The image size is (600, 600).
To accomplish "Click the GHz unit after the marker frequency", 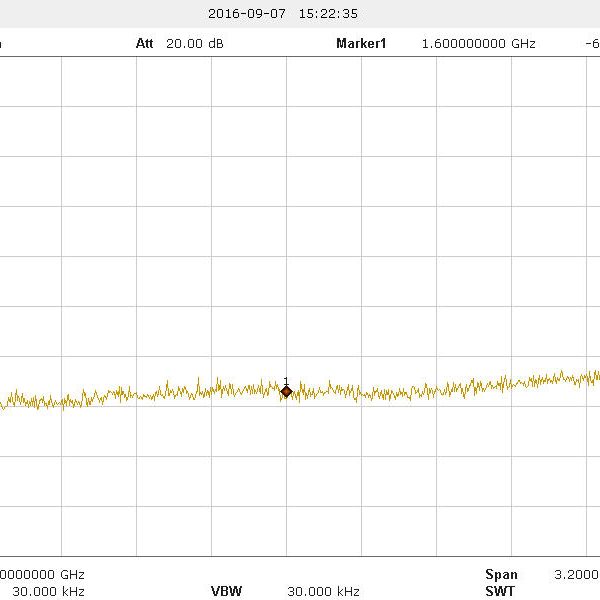I will tap(524, 44).
